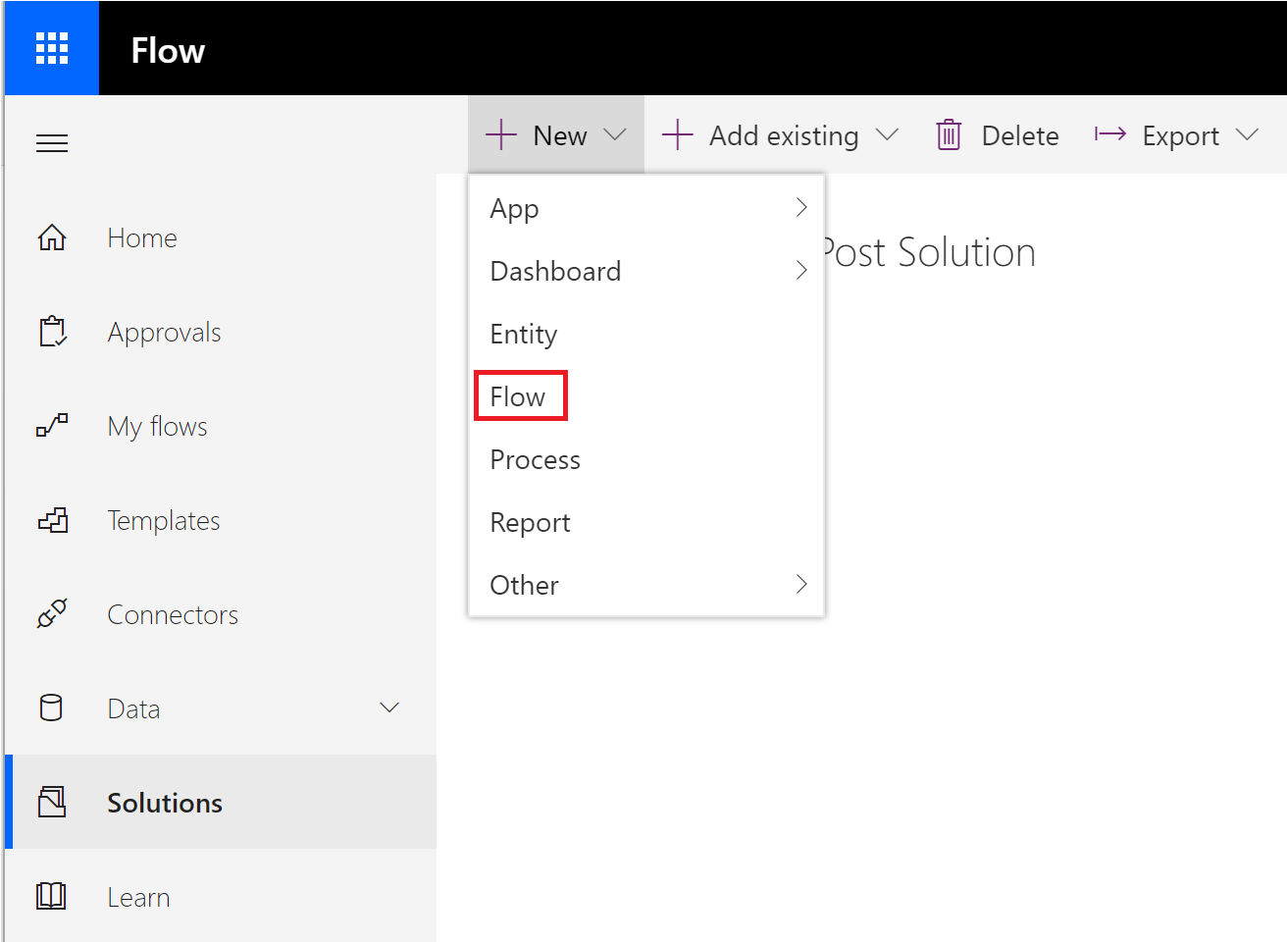
Task: Expand the App submenu arrow
Action: [x=801, y=208]
